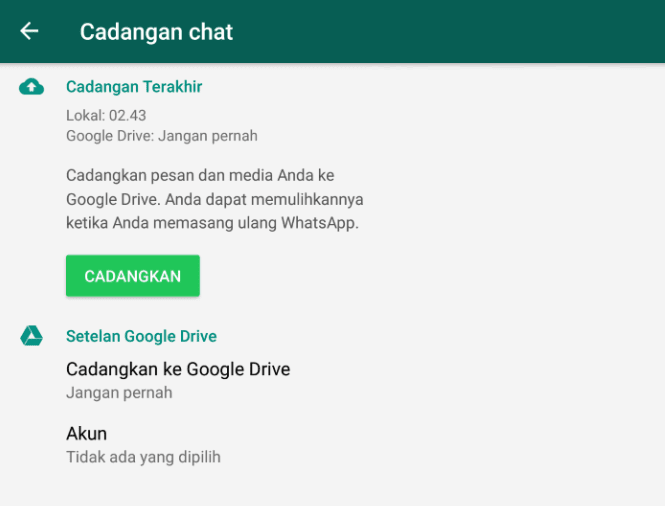Click the Cadangan Terakhir heading

134,87
